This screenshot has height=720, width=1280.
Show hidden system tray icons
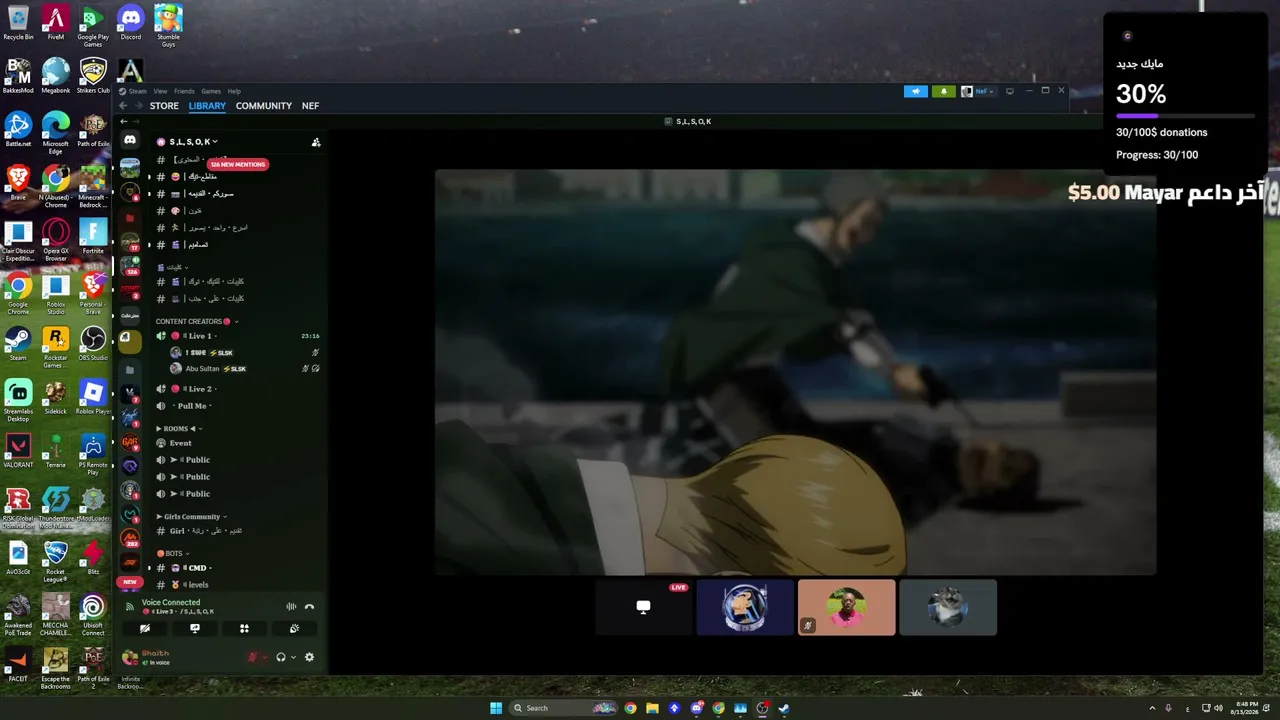coord(1152,708)
